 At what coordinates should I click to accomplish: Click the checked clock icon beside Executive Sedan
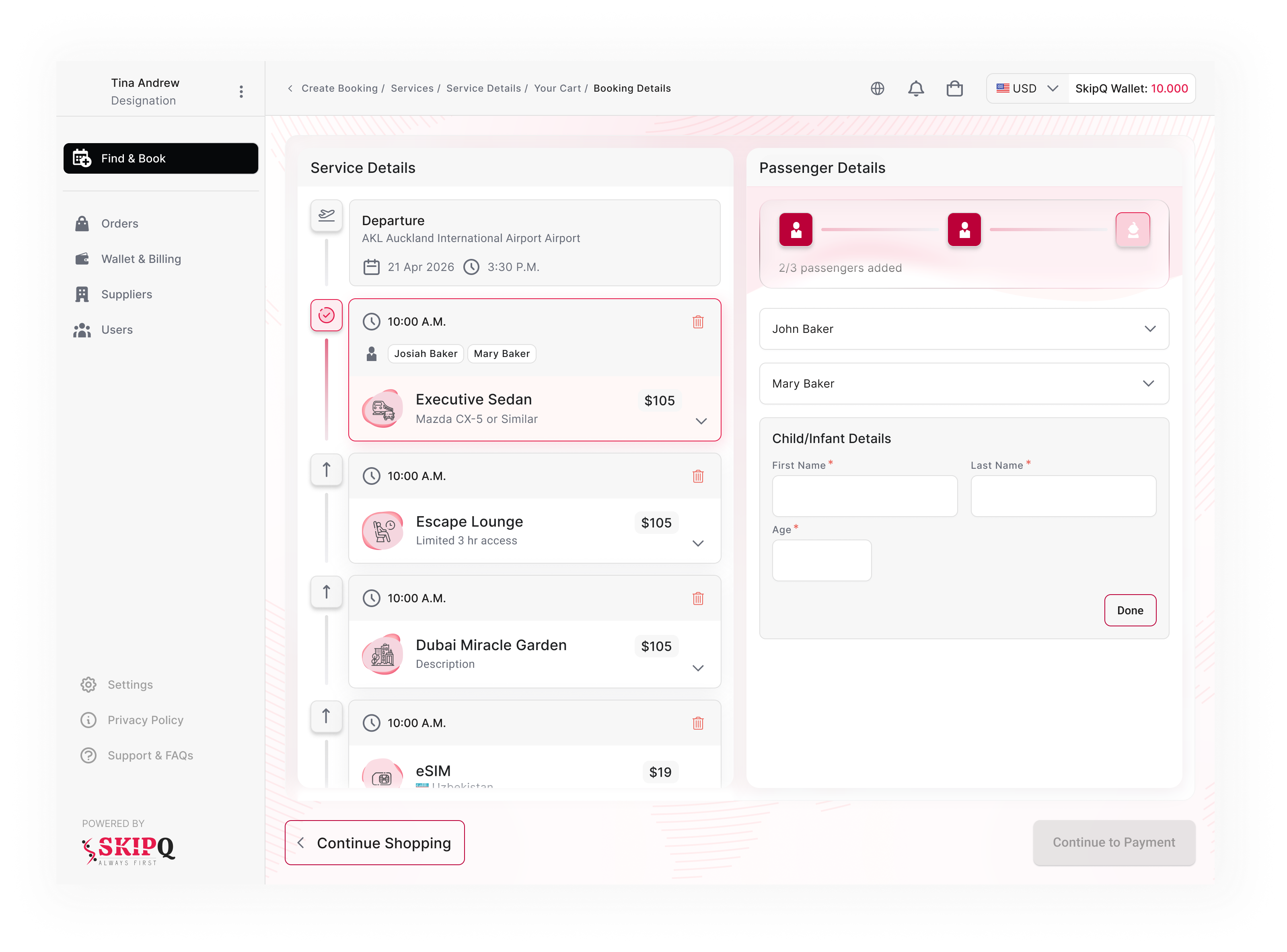(x=326, y=315)
